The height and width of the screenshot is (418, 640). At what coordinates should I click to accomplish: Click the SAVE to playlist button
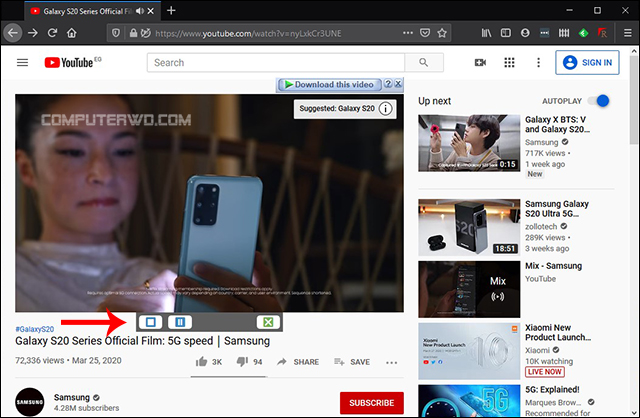[x=352, y=362]
